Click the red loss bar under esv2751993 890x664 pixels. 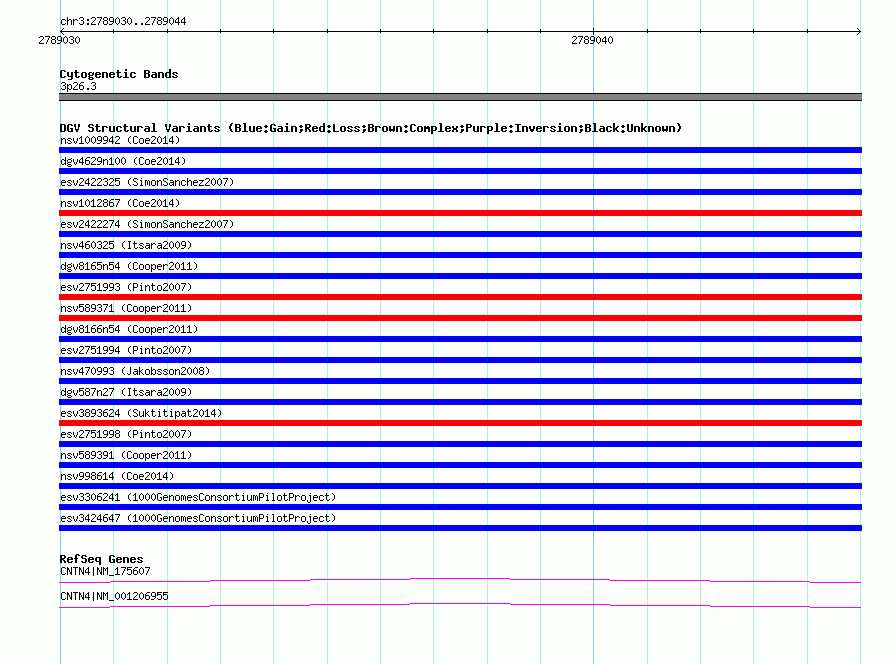(x=460, y=297)
